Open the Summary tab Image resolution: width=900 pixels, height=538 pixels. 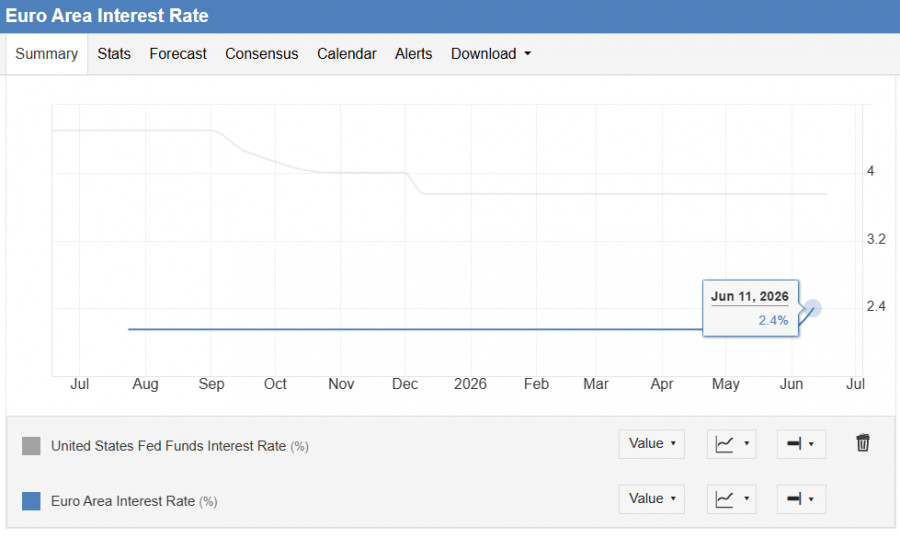46,54
